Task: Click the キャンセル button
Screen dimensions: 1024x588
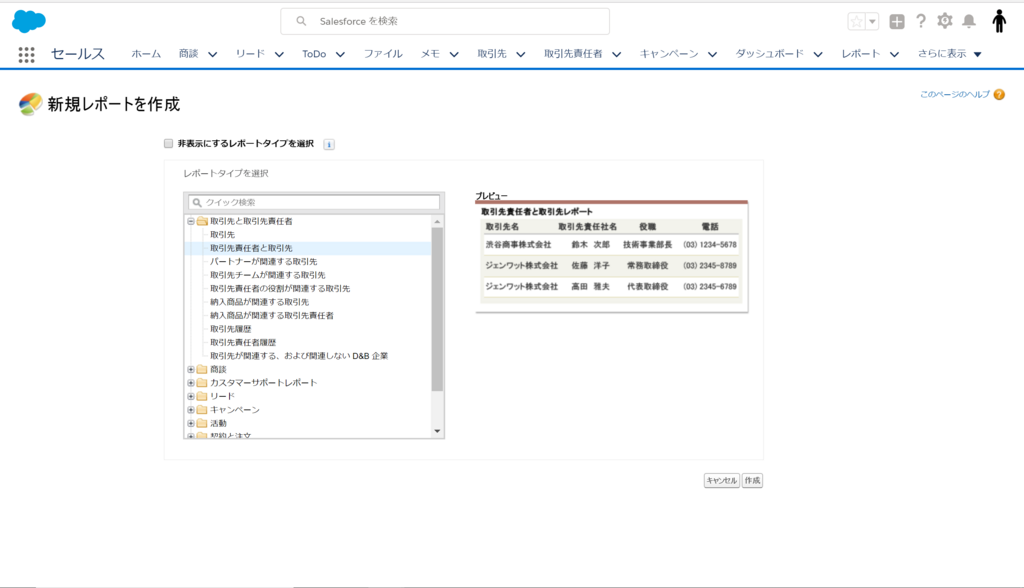Action: tap(722, 480)
